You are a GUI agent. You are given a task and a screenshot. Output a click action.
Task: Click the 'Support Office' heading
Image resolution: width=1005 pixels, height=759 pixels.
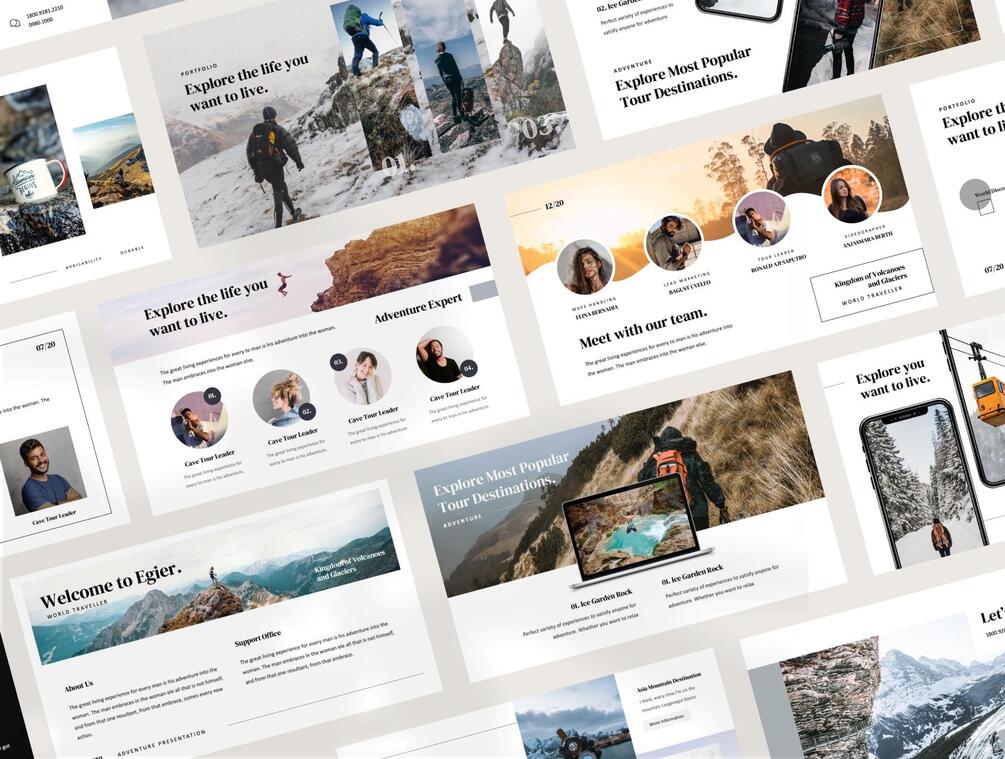click(x=258, y=638)
